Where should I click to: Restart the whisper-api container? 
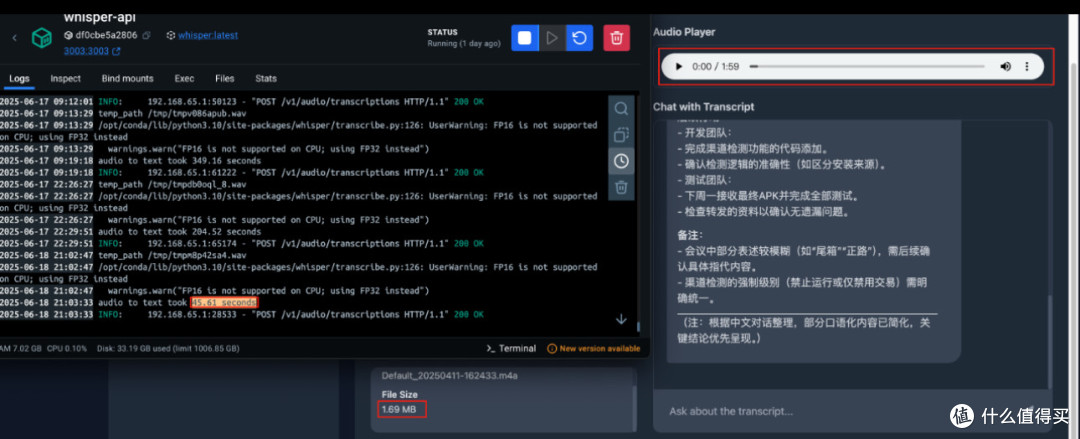[579, 38]
